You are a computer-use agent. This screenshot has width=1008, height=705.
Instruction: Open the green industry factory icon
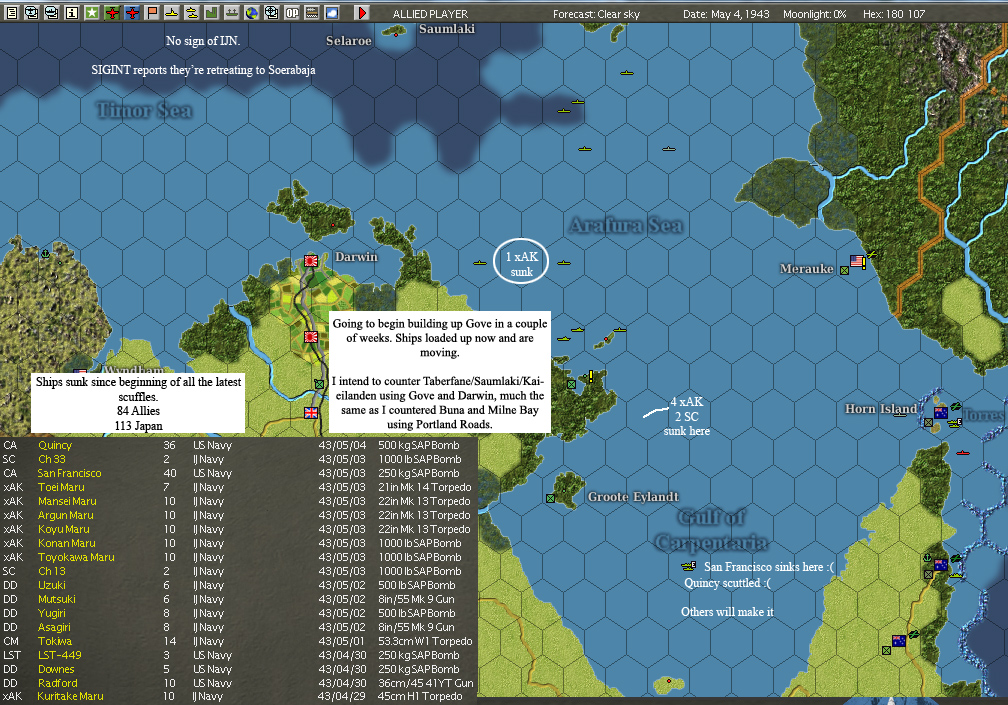(212, 12)
